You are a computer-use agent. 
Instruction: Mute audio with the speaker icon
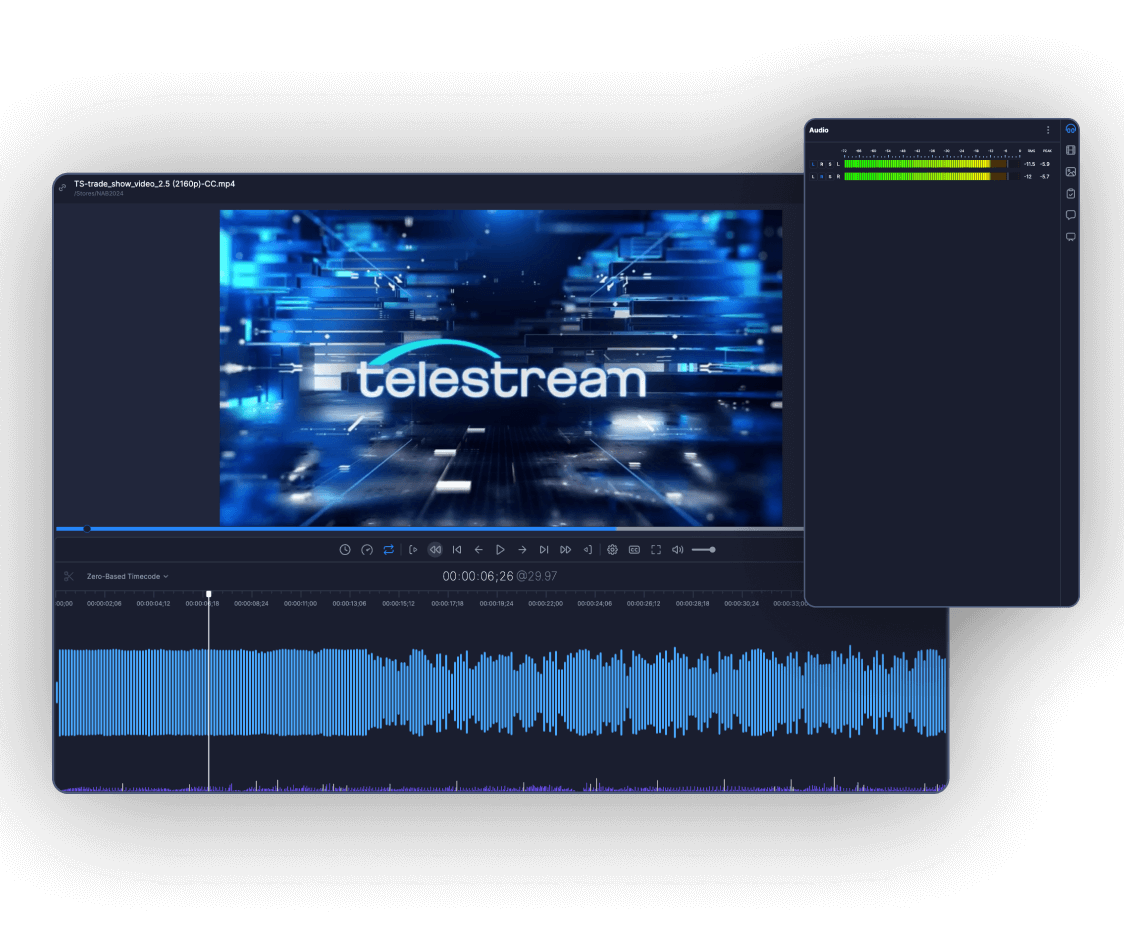(x=677, y=550)
